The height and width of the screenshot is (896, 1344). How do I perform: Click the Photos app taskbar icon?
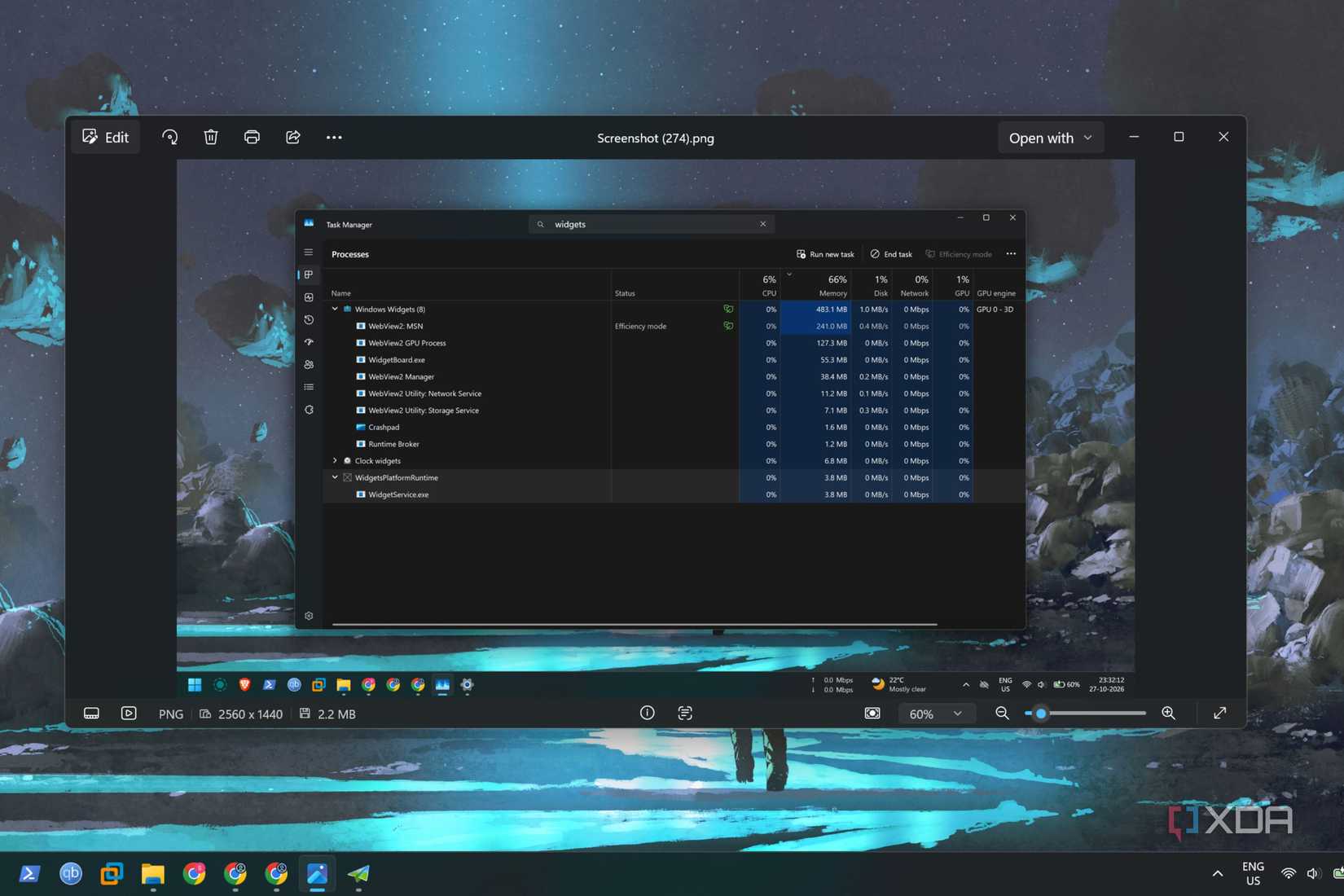[x=317, y=874]
